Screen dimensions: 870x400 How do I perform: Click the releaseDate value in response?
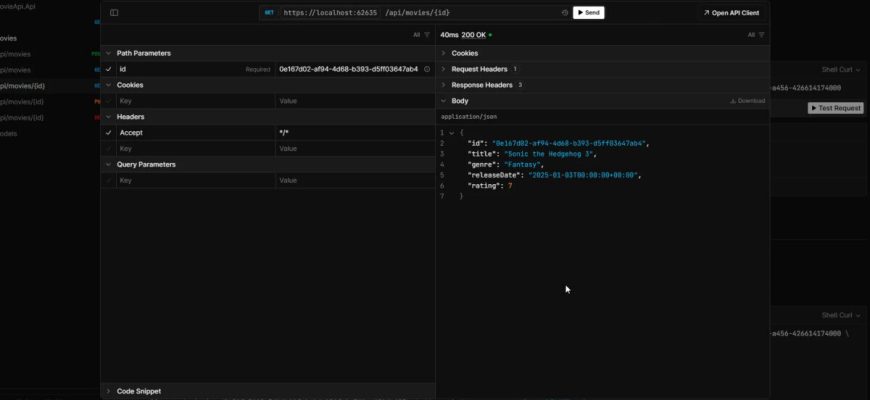click(583, 175)
